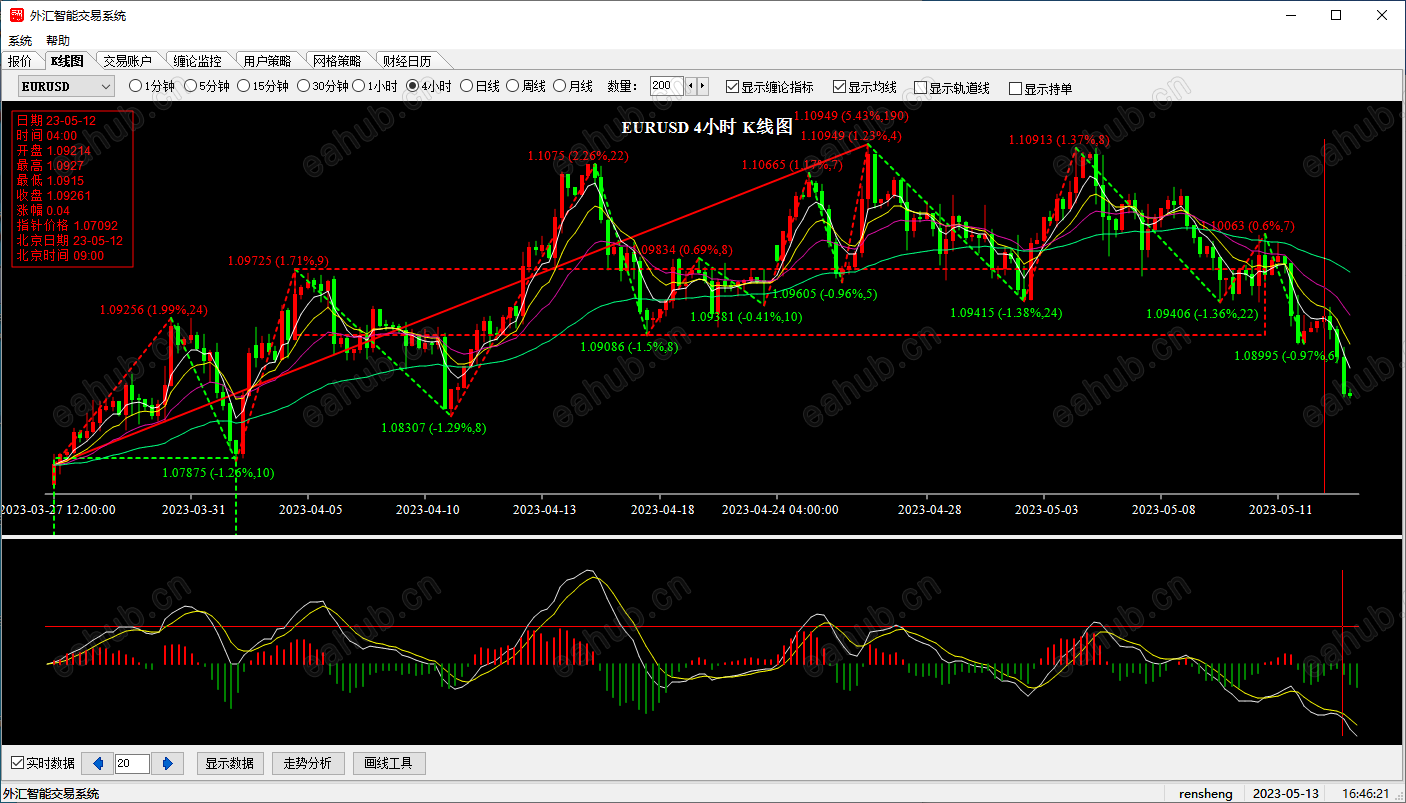The image size is (1406, 803).
Task: Decrease 数量 with the left spinner arrow
Action: 691,86
